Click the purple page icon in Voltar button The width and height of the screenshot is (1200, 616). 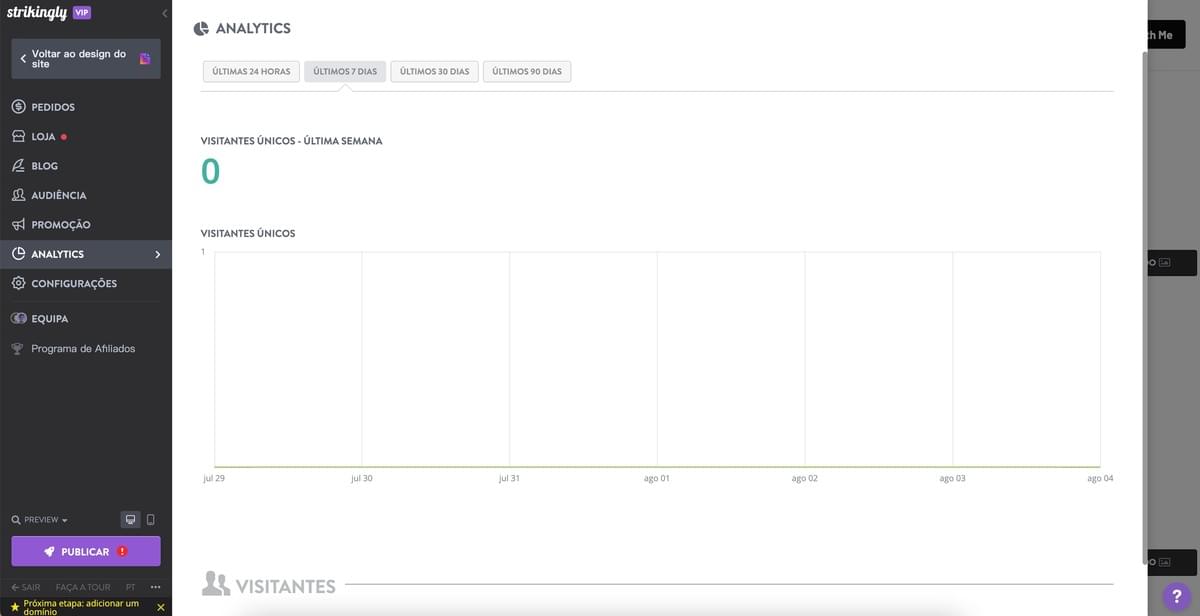pyautogui.click(x=145, y=59)
